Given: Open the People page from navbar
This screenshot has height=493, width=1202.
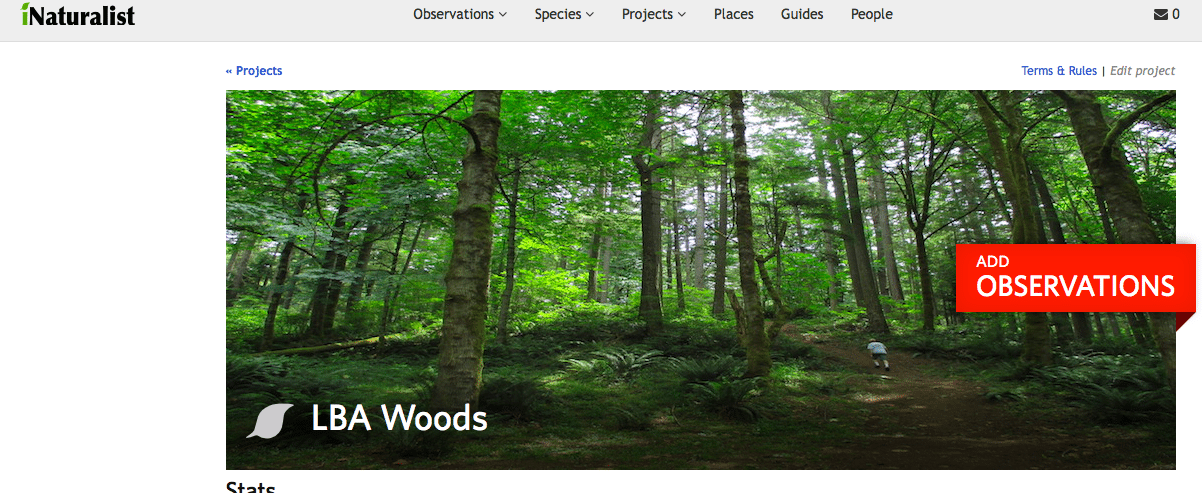Looking at the screenshot, I should [x=872, y=14].
